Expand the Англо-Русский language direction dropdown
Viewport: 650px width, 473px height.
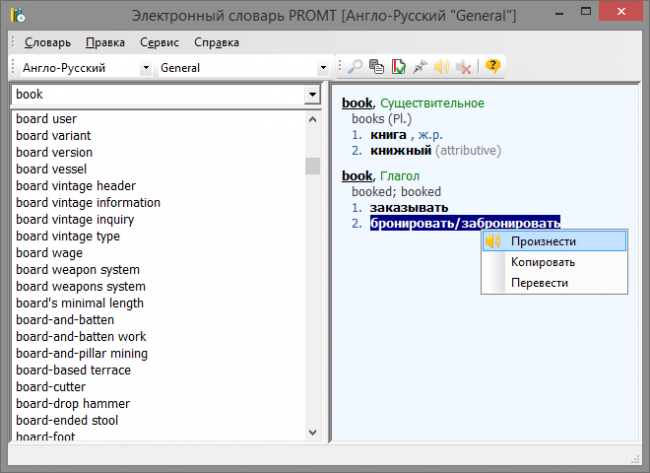coord(146,68)
